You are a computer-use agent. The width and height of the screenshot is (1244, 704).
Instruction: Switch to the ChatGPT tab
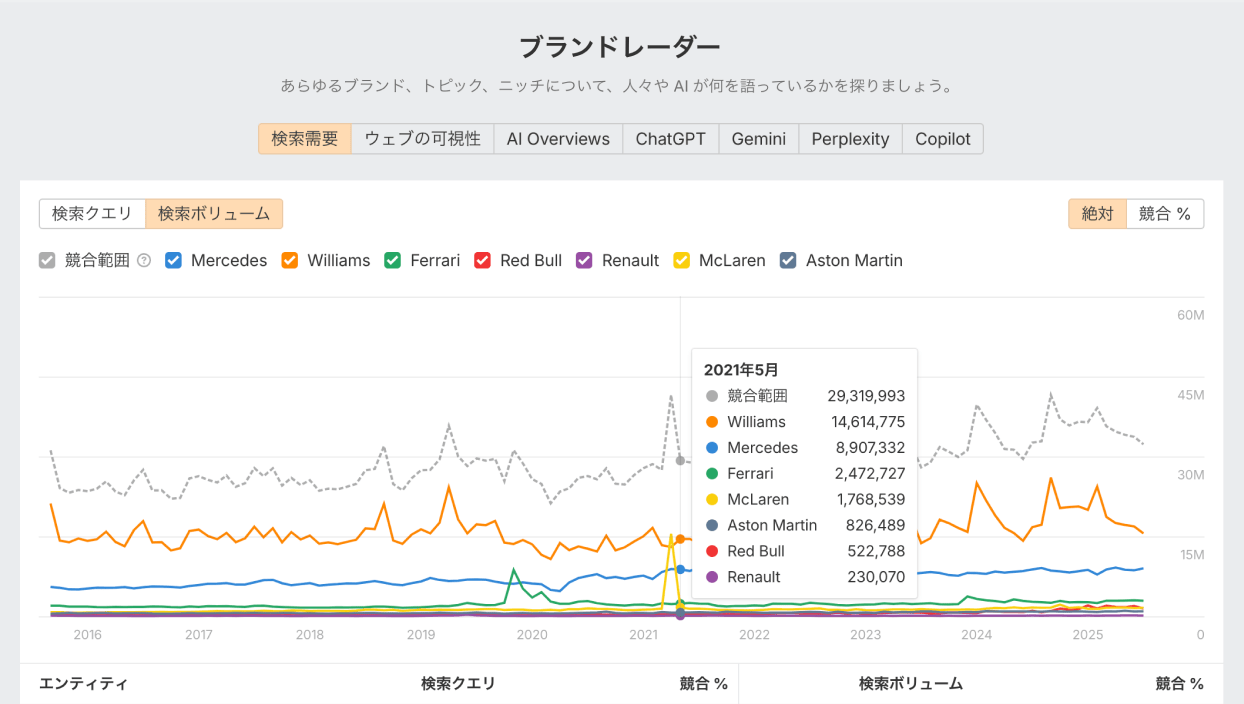670,138
